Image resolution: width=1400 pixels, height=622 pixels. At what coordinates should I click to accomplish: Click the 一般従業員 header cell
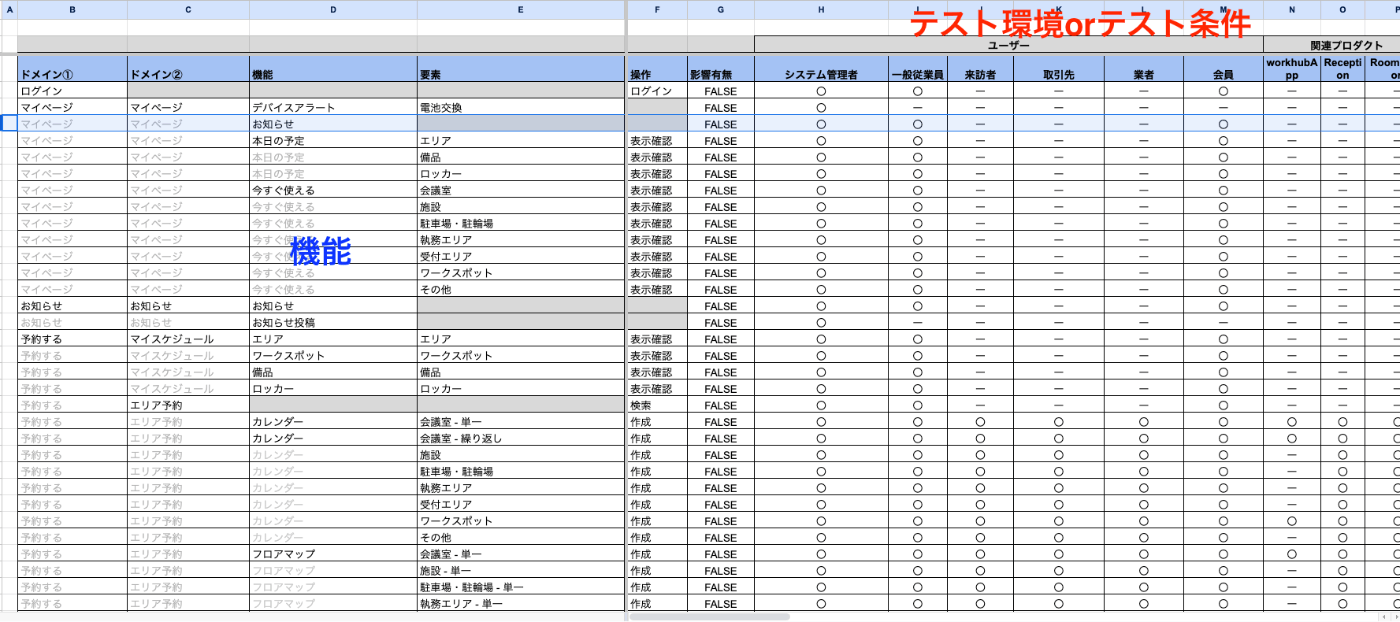point(917,68)
